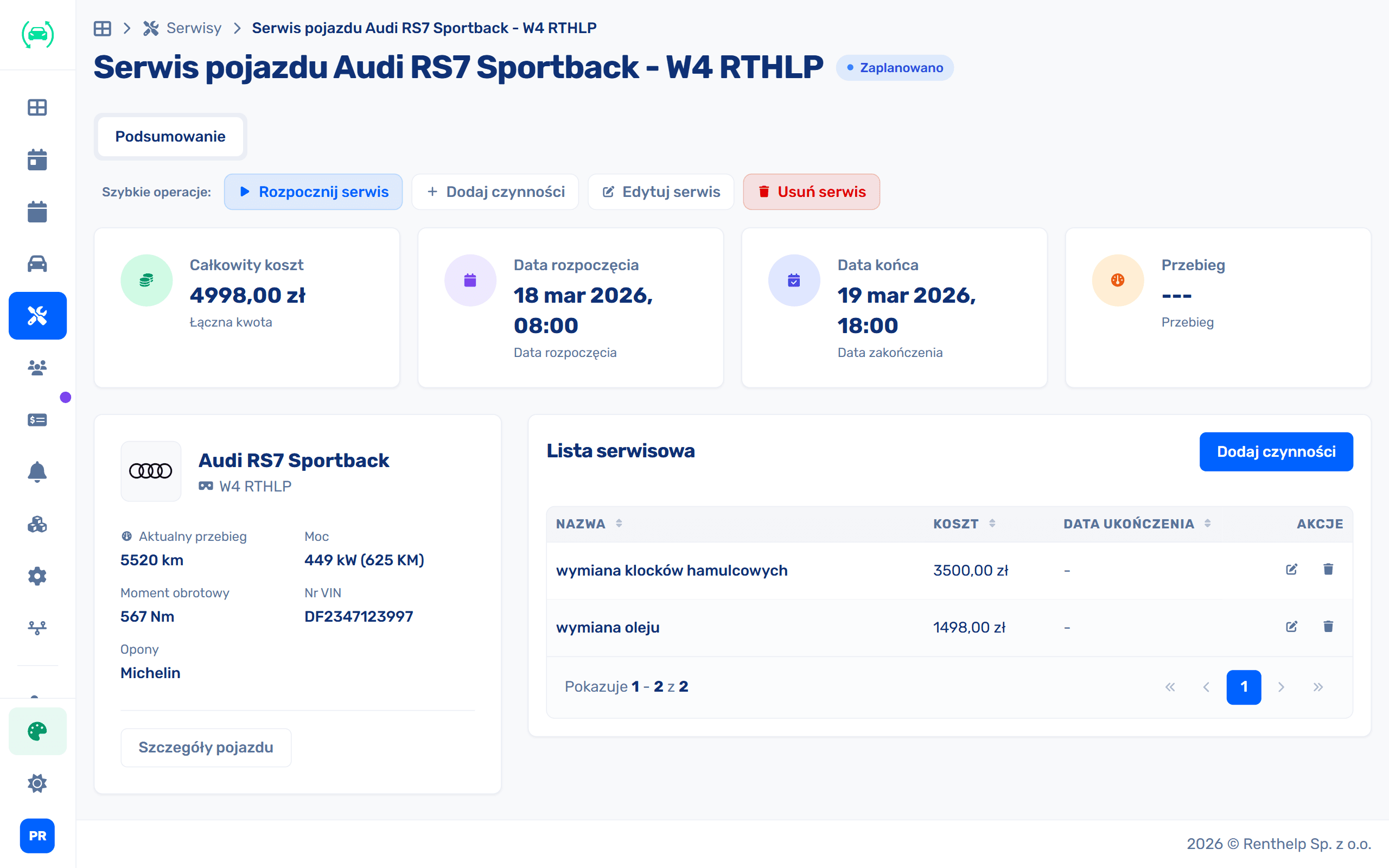Open the network nodes icon in the sidebar
This screenshot has height=868, width=1389.
tap(37, 628)
